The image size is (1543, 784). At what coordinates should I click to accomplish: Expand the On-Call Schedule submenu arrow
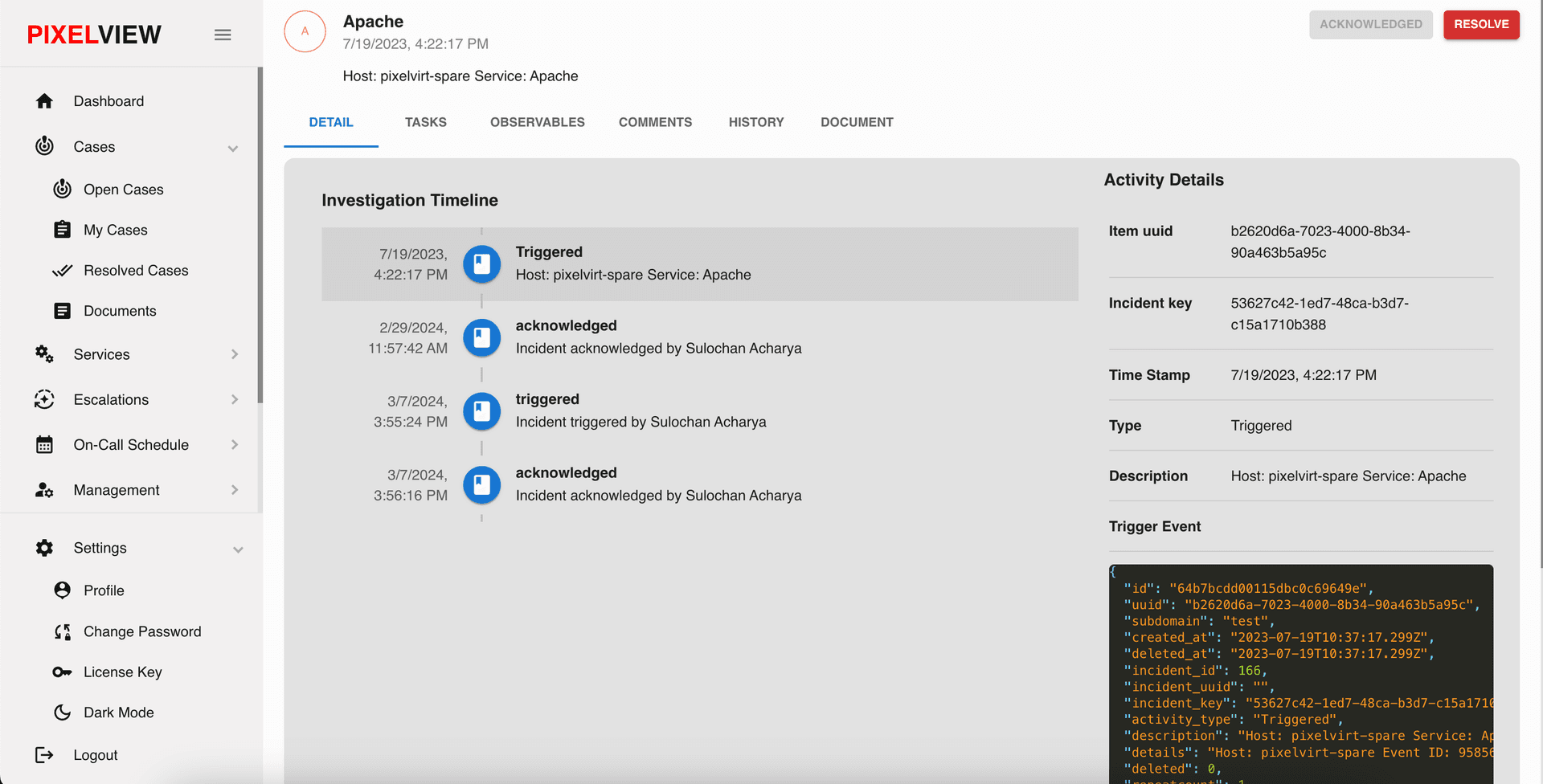(x=235, y=444)
